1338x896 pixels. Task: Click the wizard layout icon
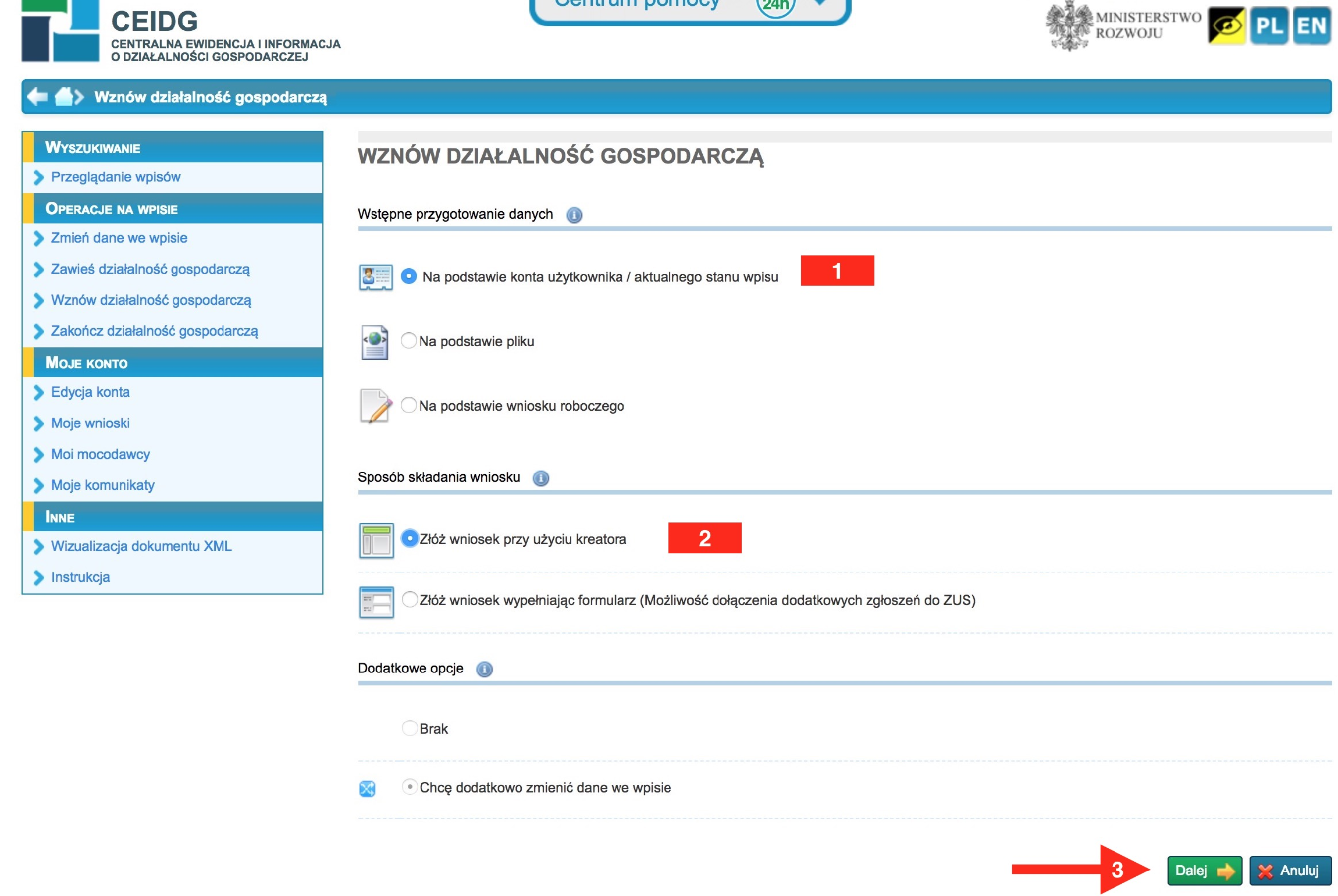[x=376, y=541]
